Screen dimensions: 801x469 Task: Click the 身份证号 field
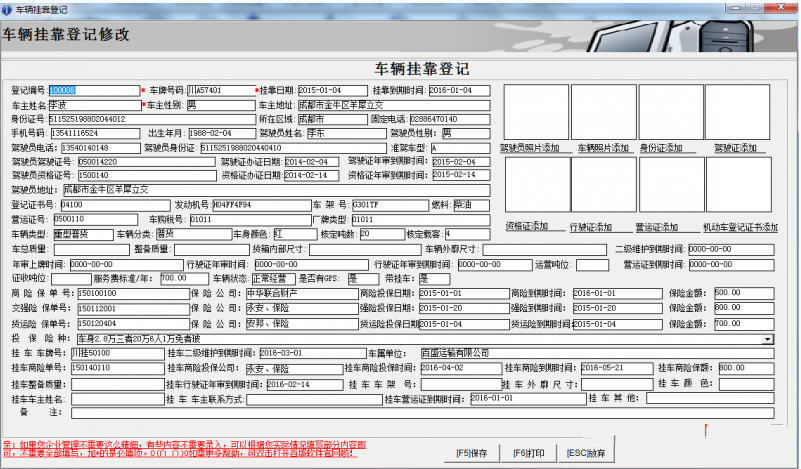(x=152, y=120)
